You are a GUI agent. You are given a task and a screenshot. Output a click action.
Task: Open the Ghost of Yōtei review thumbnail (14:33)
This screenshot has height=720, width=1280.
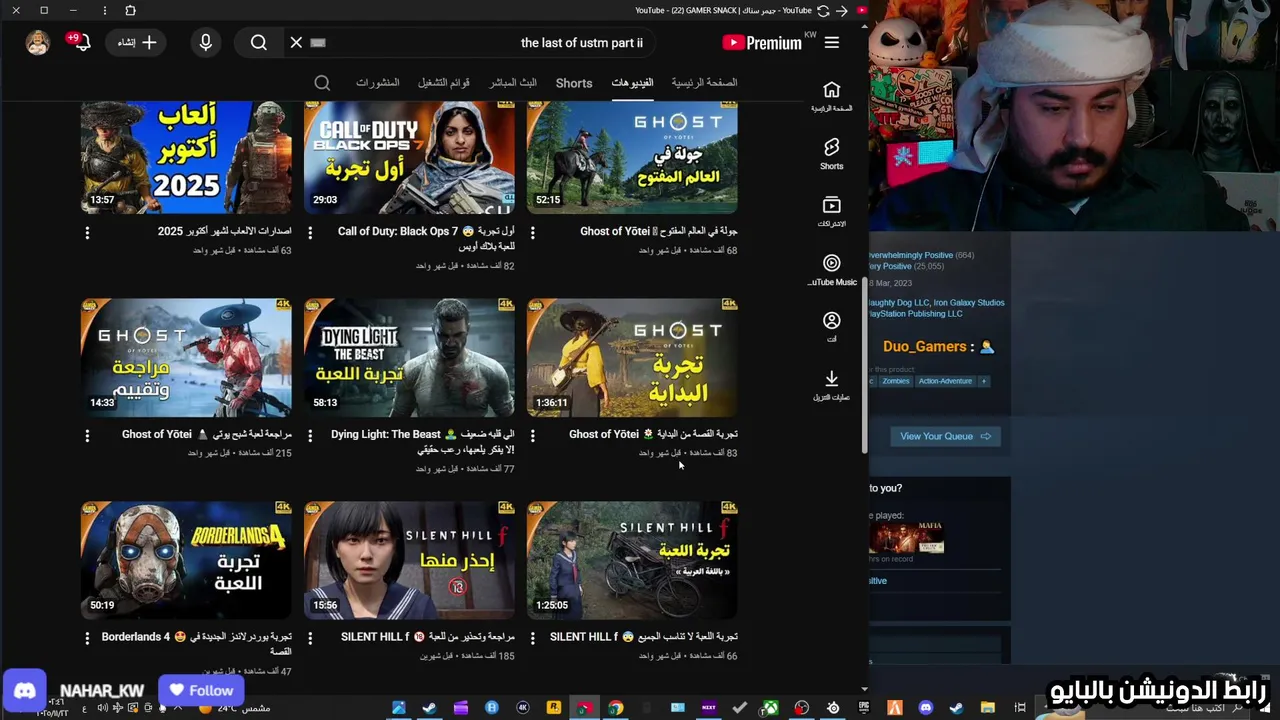pos(186,357)
